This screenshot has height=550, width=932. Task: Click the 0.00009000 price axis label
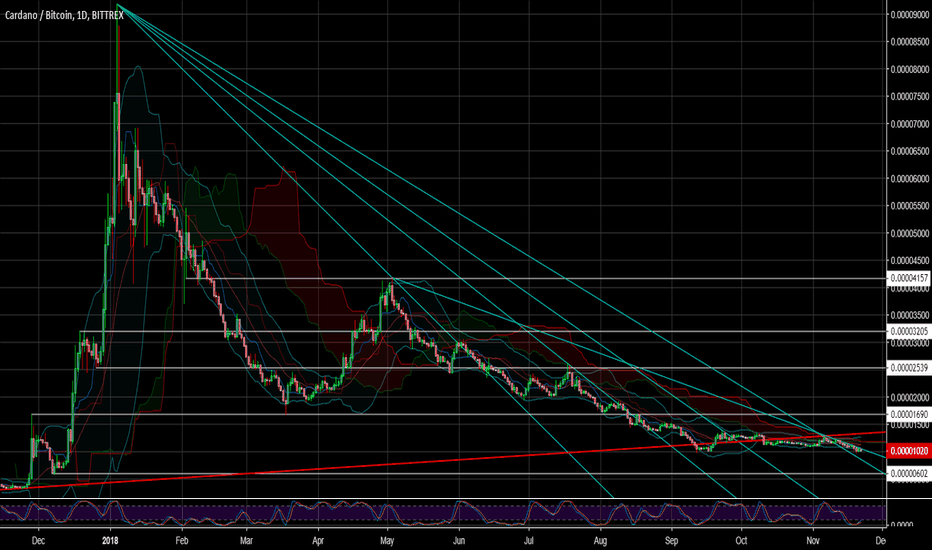pos(909,15)
